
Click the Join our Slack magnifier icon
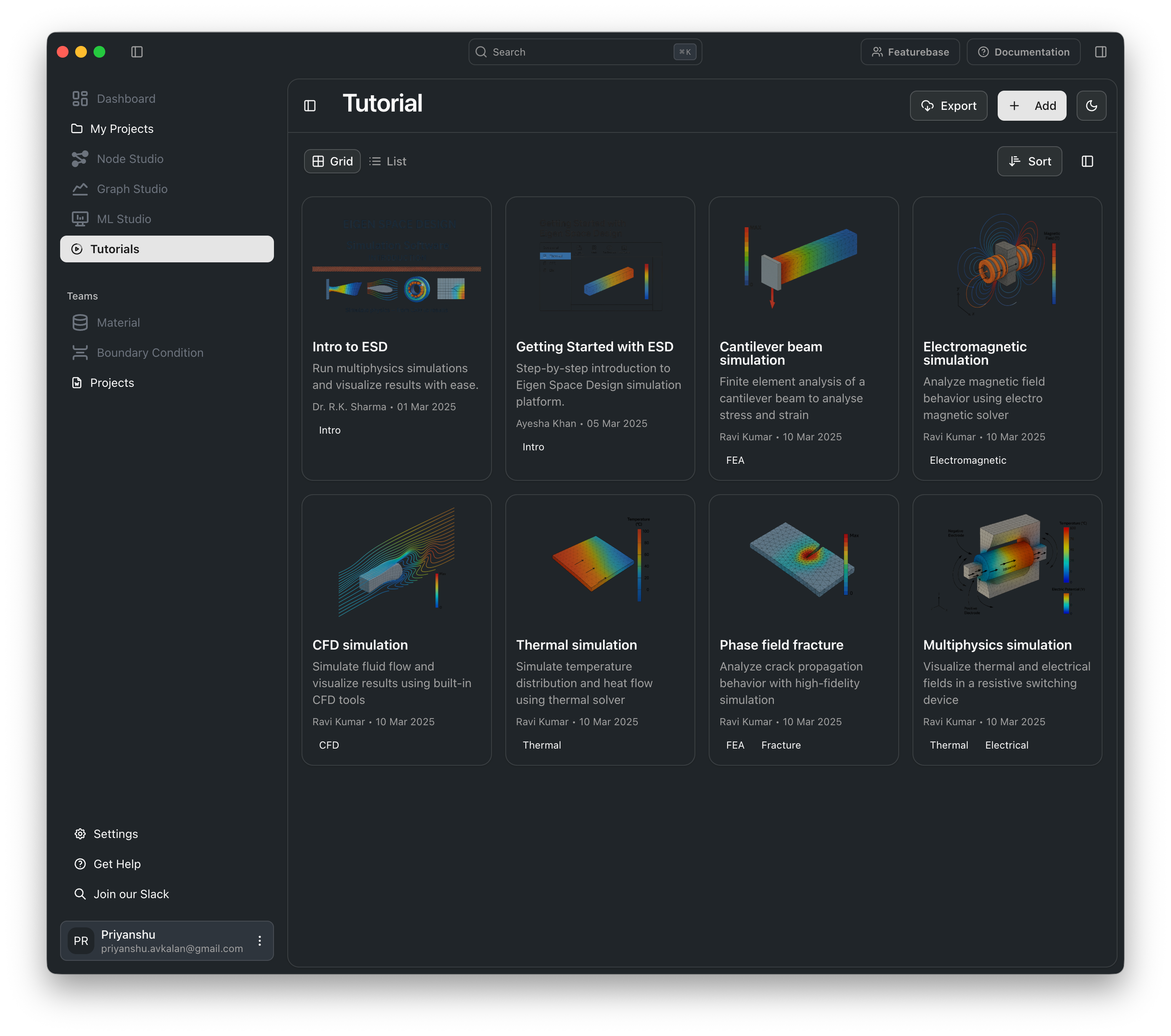coord(80,894)
